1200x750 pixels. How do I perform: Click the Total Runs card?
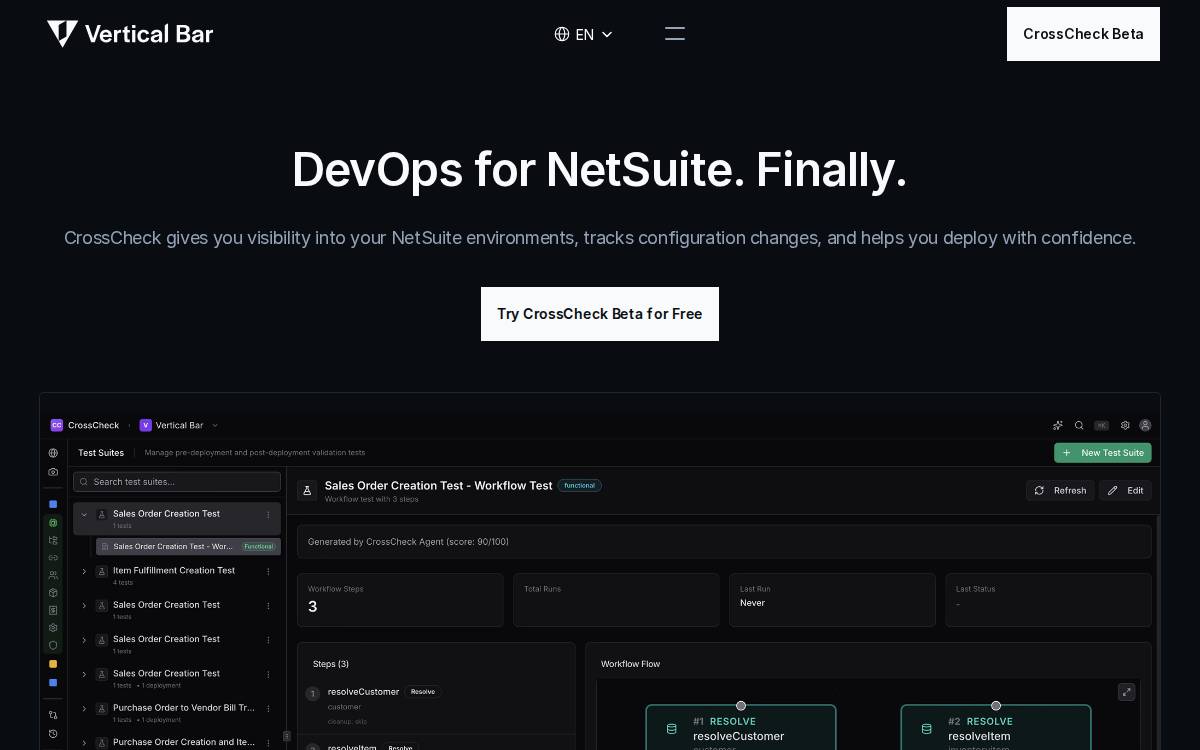click(616, 600)
